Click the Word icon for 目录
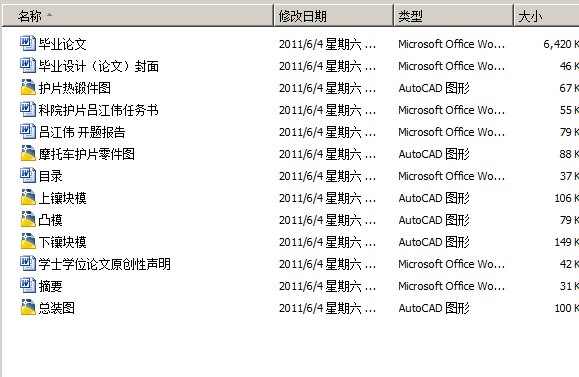 tap(28, 176)
